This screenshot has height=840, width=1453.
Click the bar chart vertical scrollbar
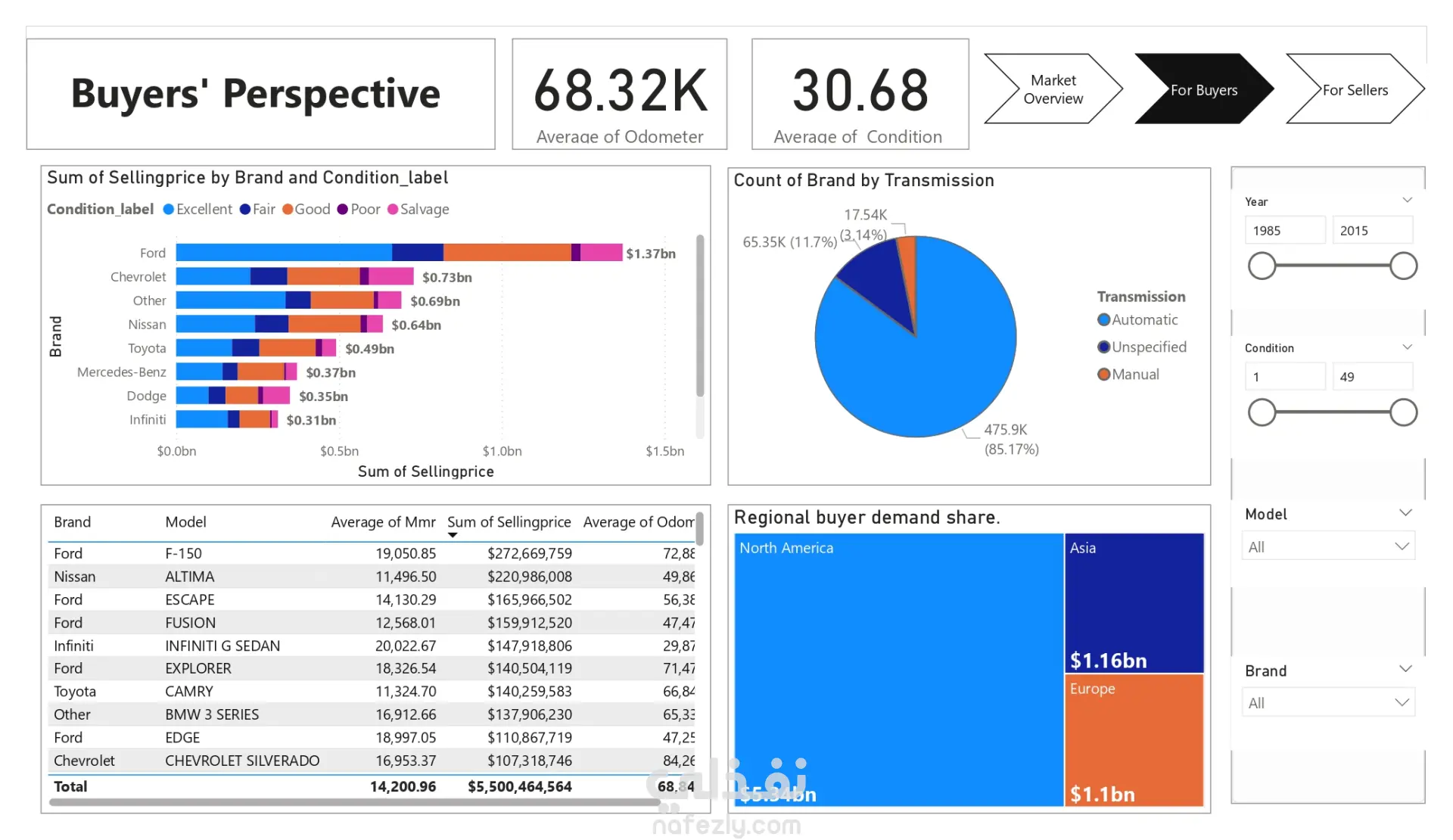pos(700,315)
